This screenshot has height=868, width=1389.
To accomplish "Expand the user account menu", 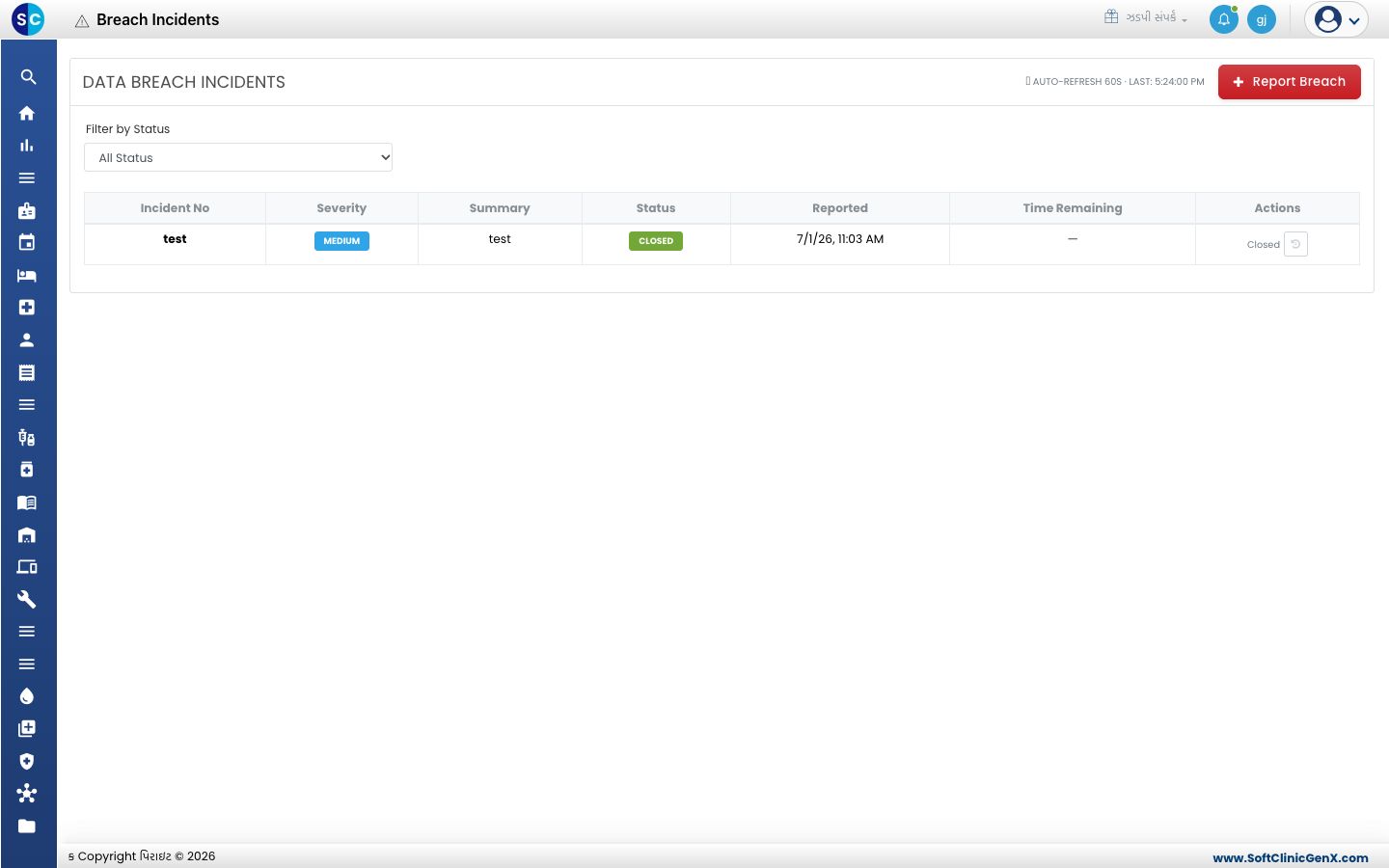I will pyautogui.click(x=1336, y=19).
